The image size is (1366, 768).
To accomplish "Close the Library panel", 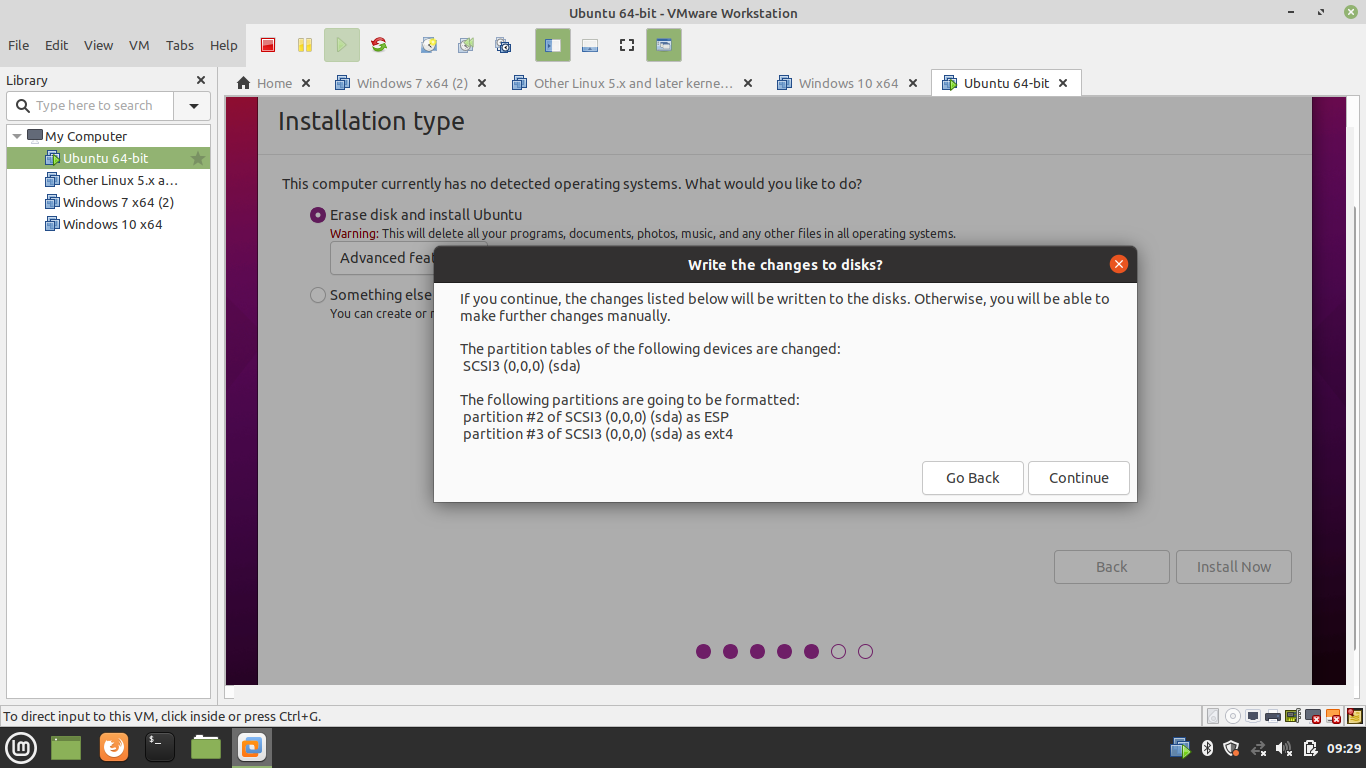I will (201, 80).
